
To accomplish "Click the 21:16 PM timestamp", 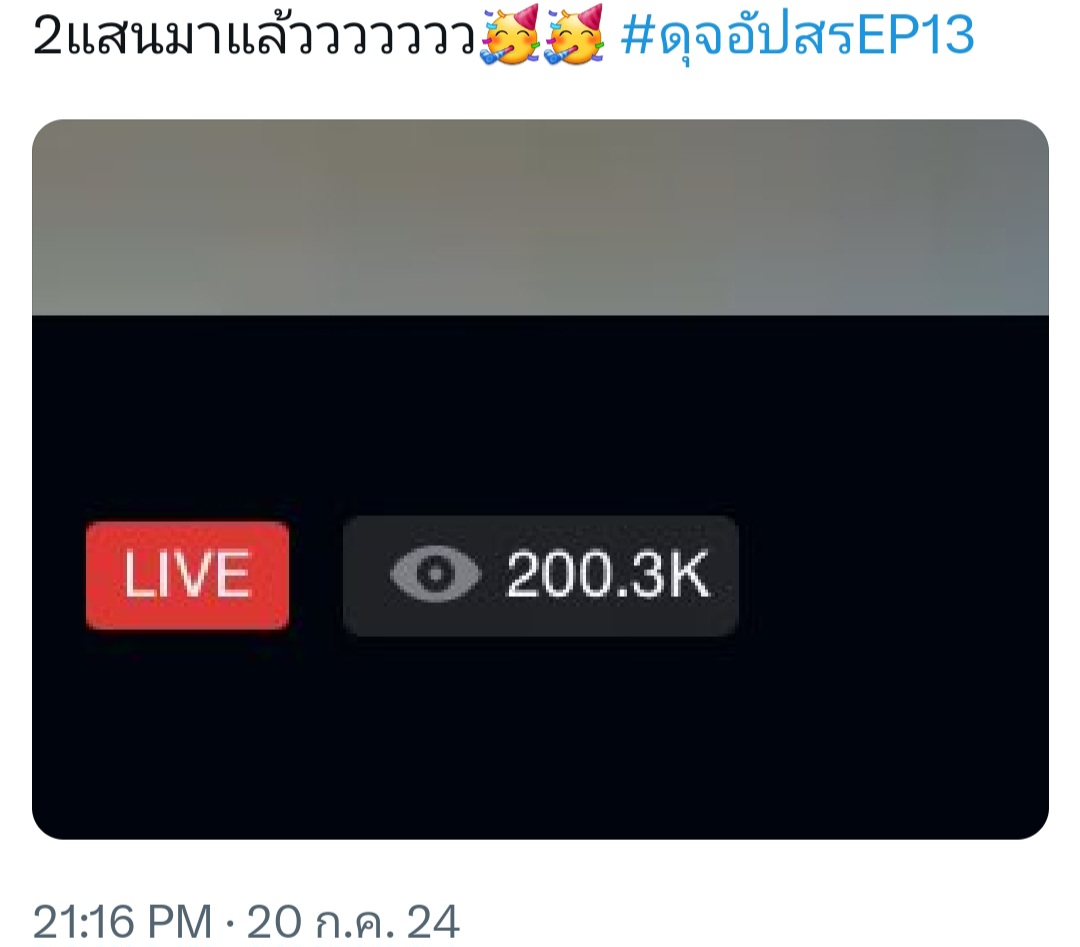I will [x=122, y=922].
